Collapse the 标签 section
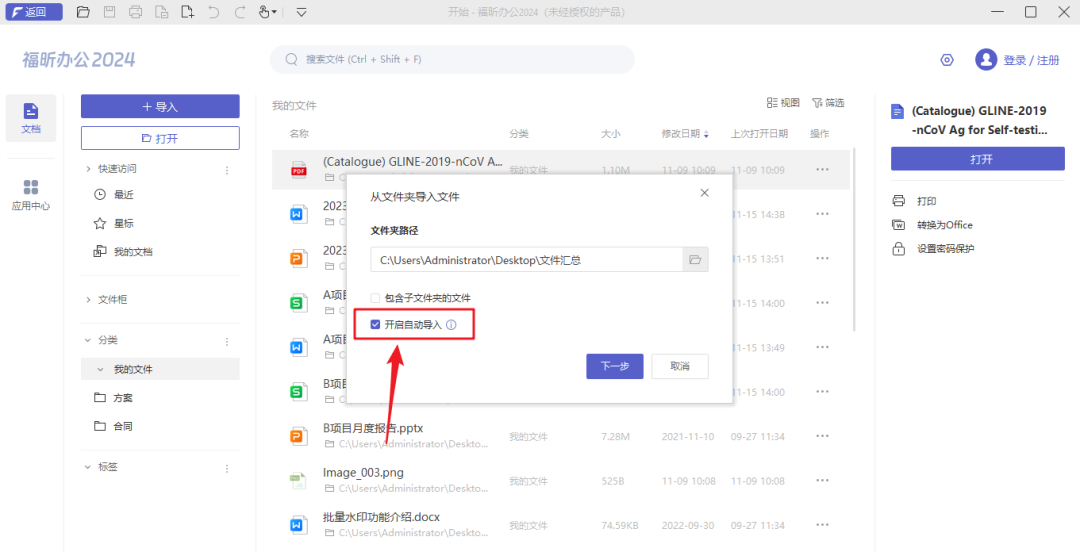The image size is (1080, 552). coord(88,467)
